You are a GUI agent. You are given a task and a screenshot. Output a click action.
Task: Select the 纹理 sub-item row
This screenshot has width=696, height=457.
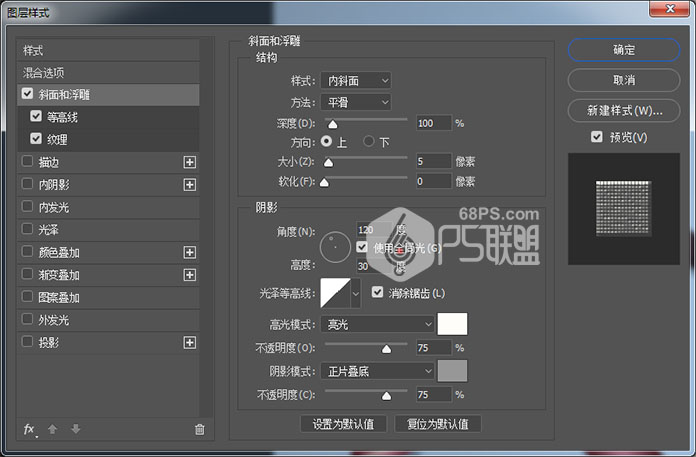(x=109, y=140)
